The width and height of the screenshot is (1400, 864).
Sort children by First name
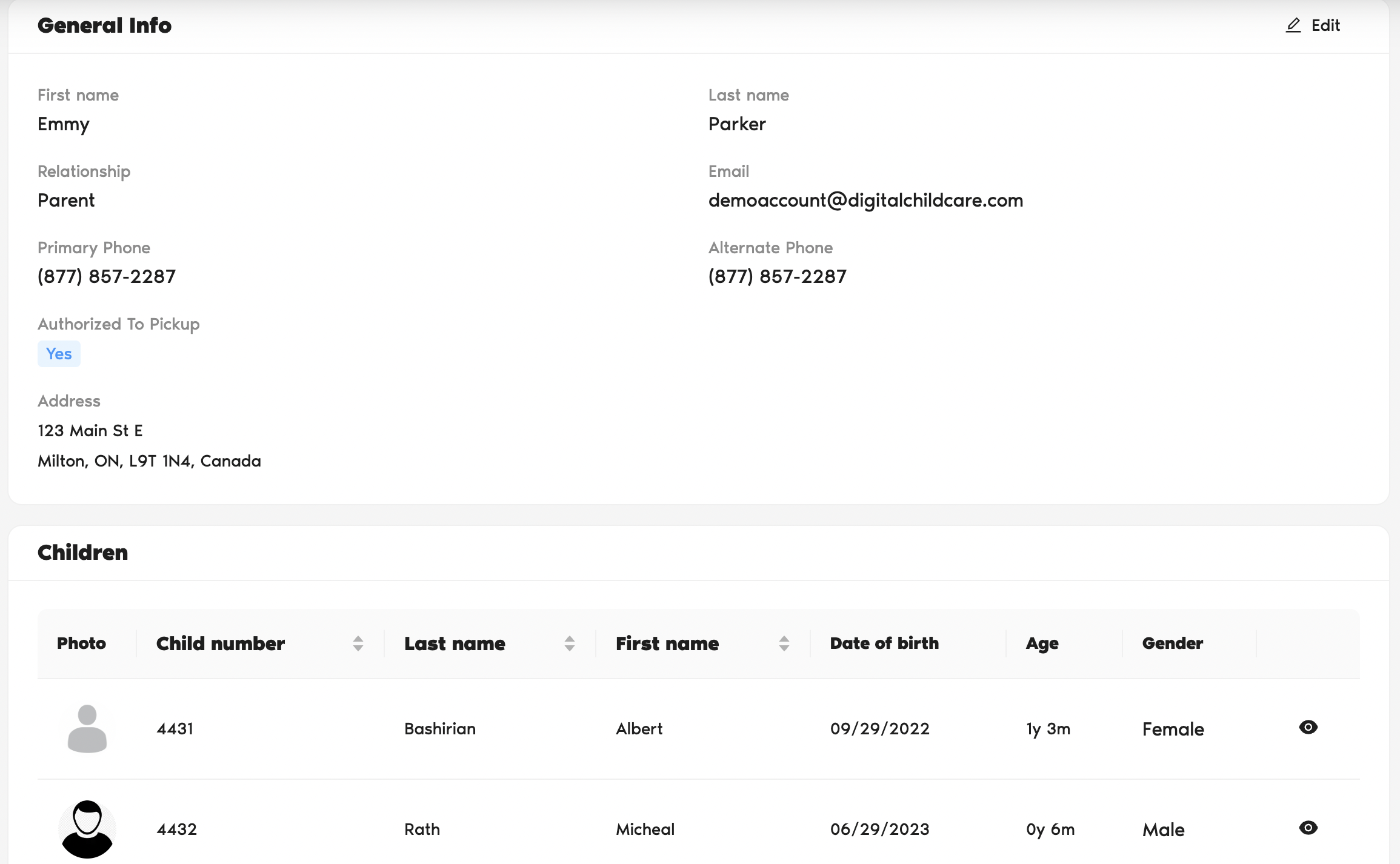pos(784,643)
